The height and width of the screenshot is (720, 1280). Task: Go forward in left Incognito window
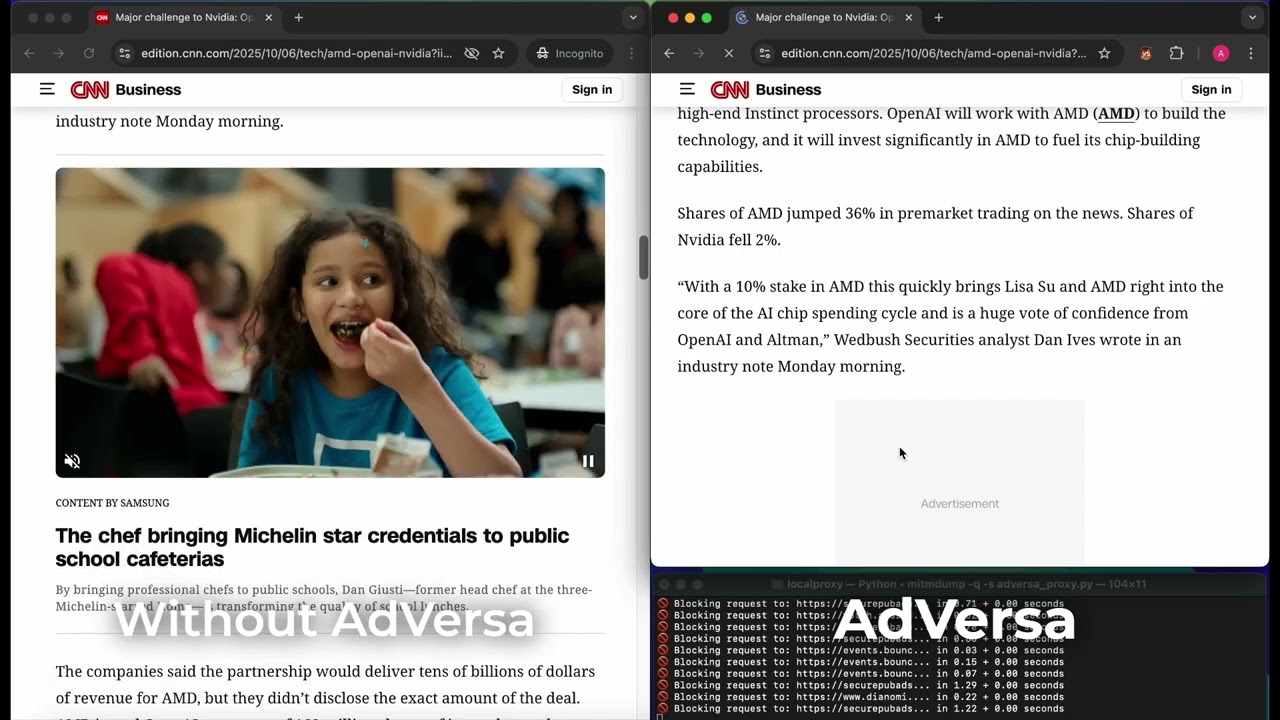coord(59,53)
